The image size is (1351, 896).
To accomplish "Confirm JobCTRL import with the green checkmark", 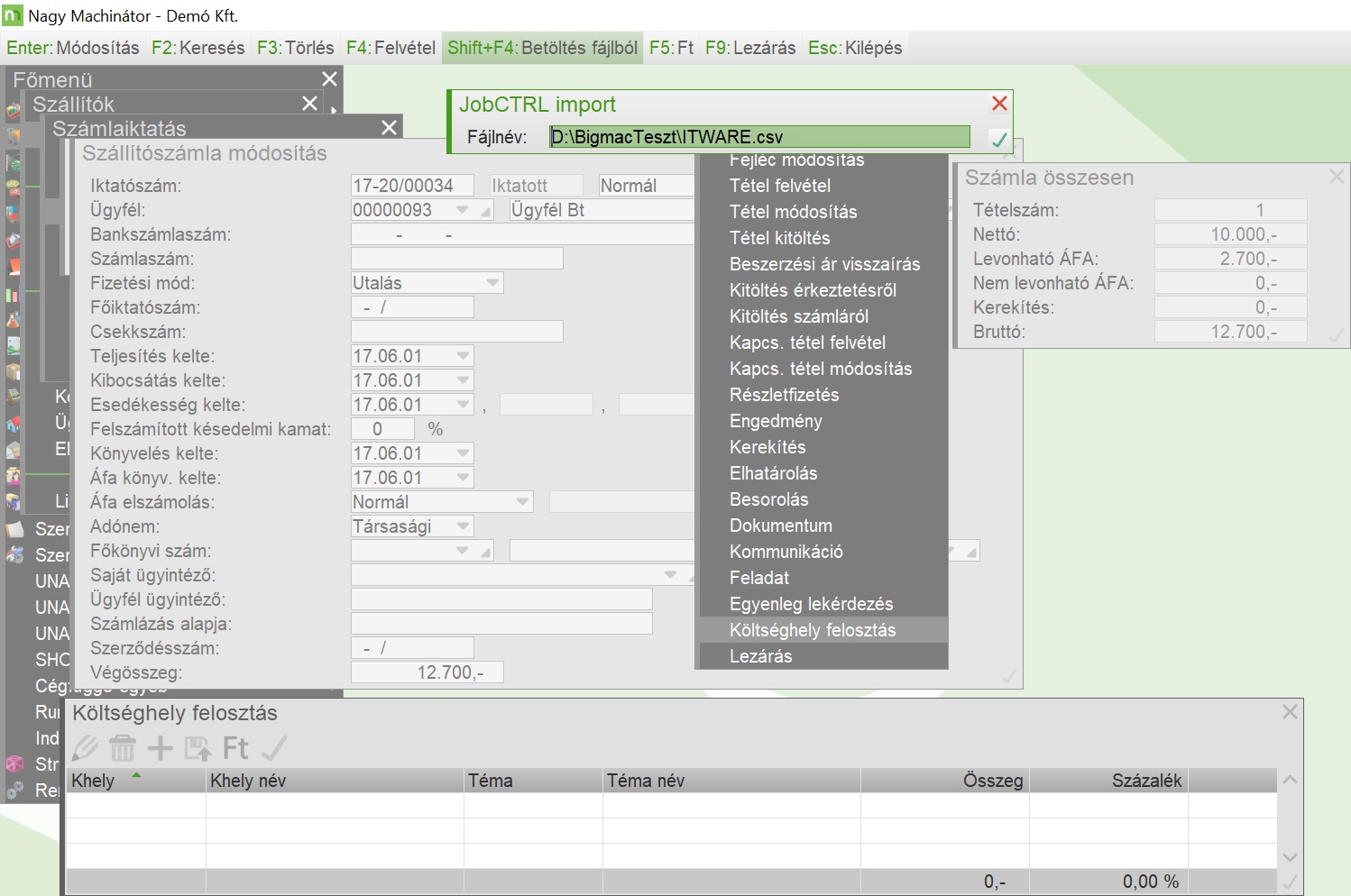I will 998,139.
